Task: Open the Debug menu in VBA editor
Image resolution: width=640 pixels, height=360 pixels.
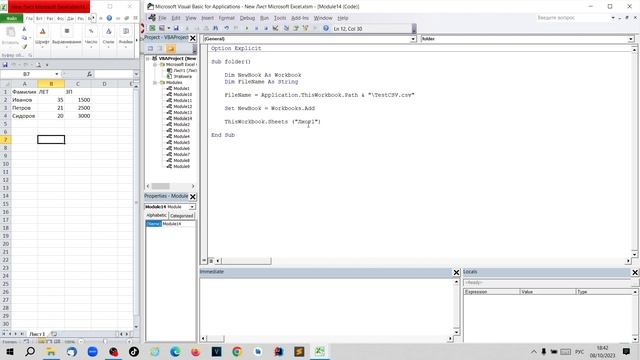Action: (247, 18)
